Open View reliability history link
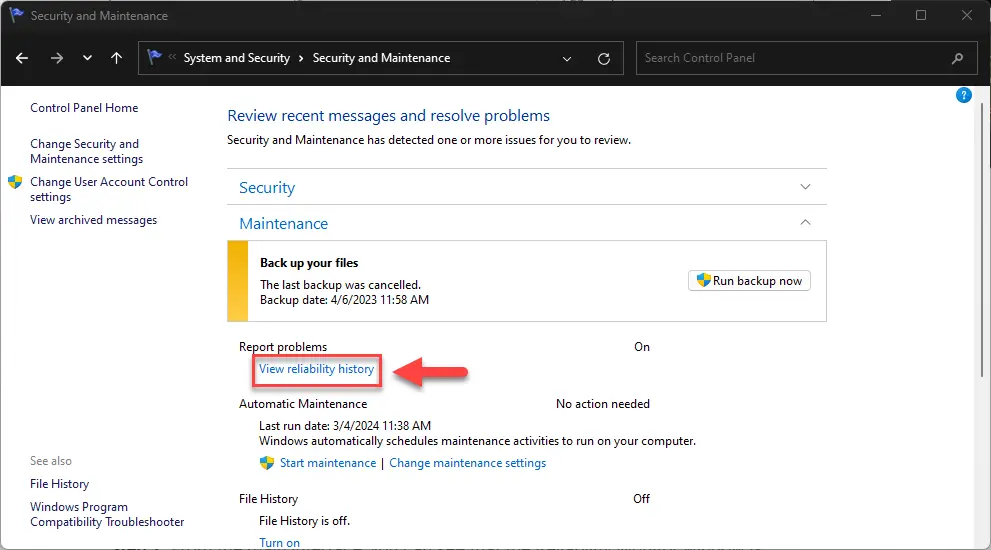 pyautogui.click(x=316, y=369)
